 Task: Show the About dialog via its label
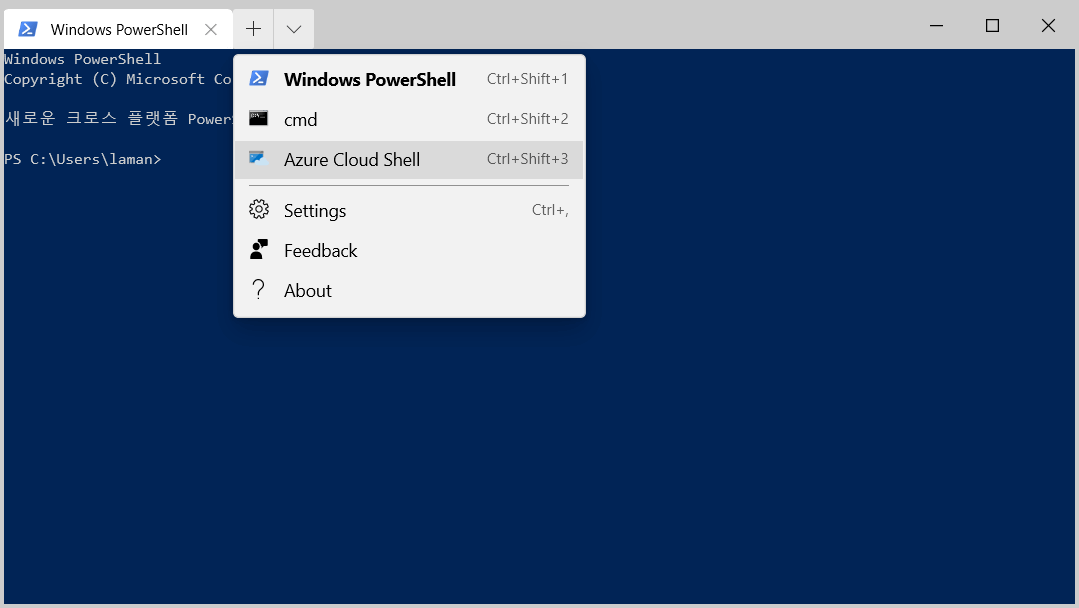pos(307,291)
